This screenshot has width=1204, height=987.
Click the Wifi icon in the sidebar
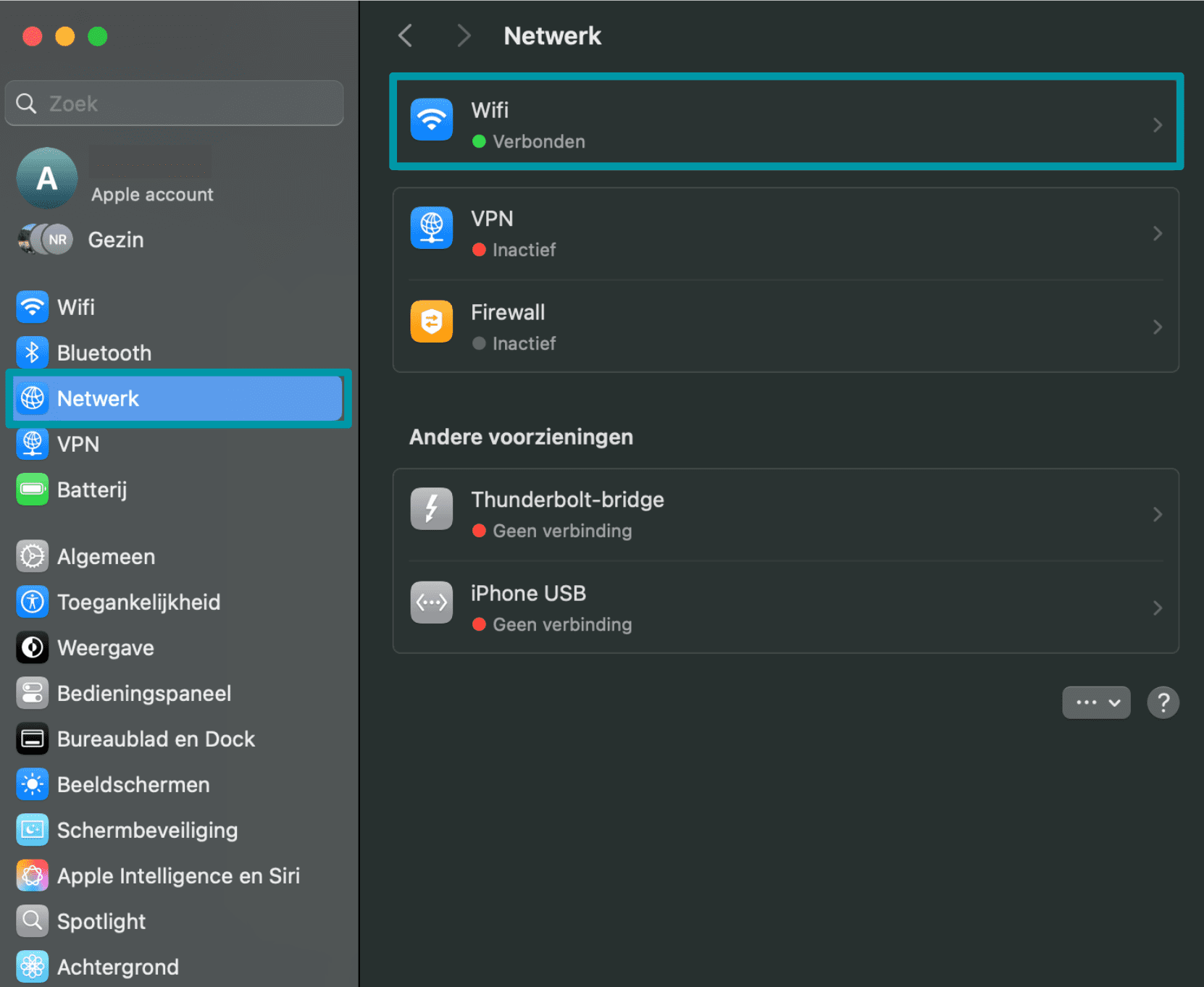pos(32,307)
